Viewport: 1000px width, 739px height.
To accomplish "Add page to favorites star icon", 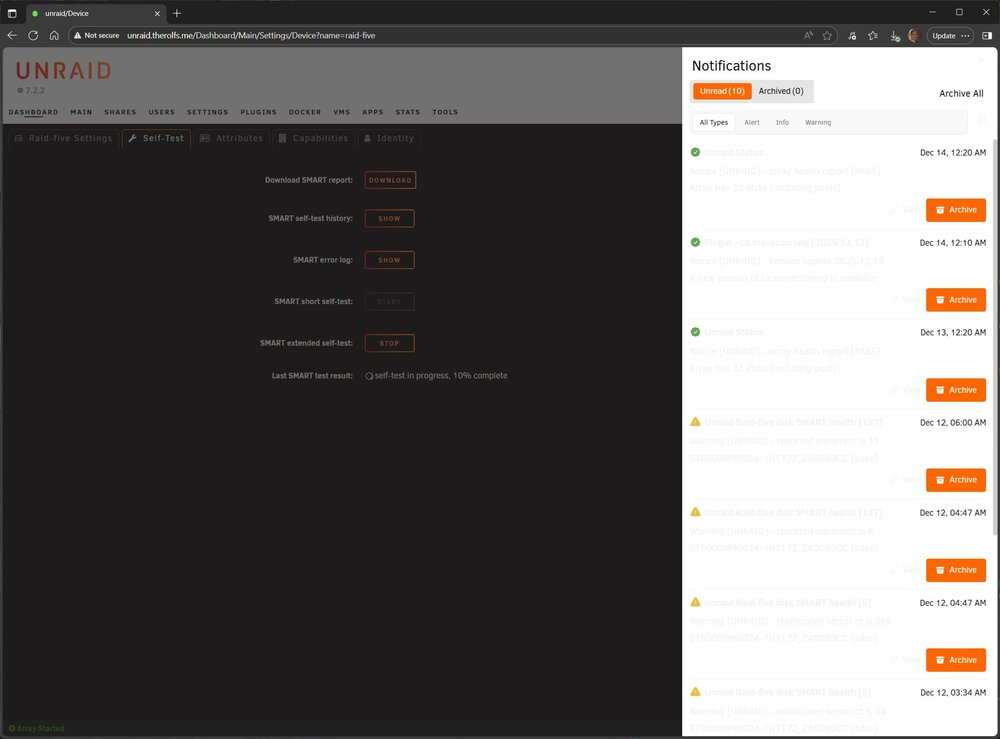I will pyautogui.click(x=827, y=36).
